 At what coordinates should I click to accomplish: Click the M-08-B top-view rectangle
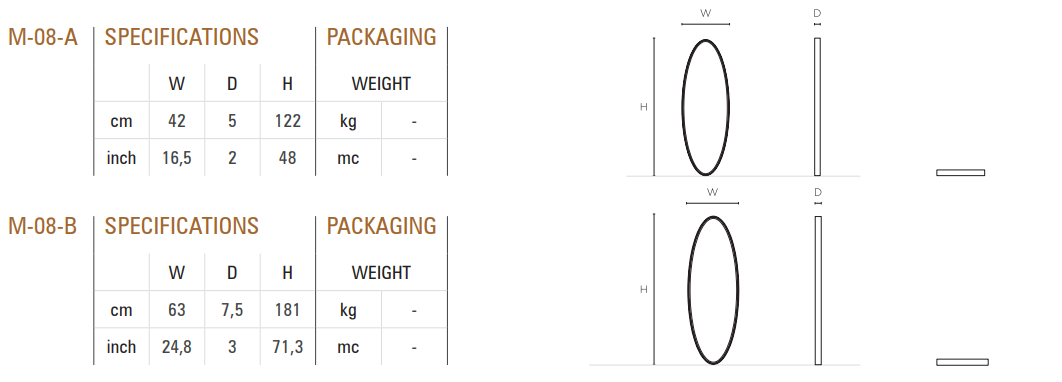coord(962,362)
